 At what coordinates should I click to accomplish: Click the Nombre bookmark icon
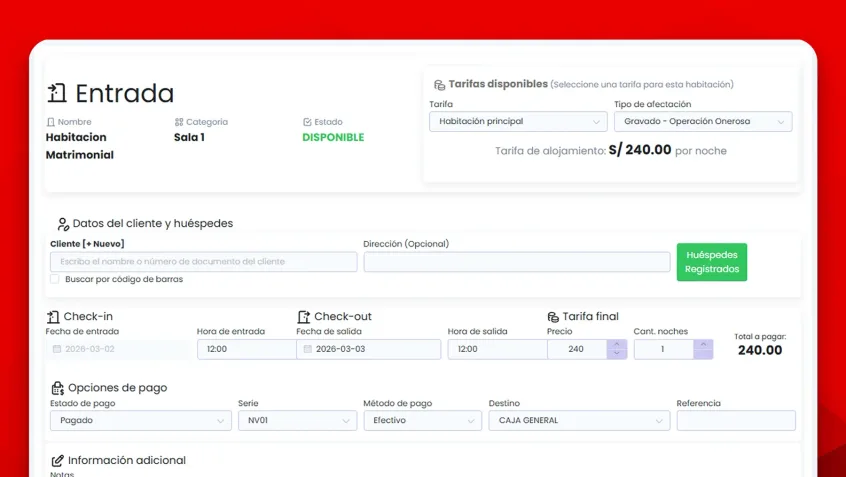(51, 122)
